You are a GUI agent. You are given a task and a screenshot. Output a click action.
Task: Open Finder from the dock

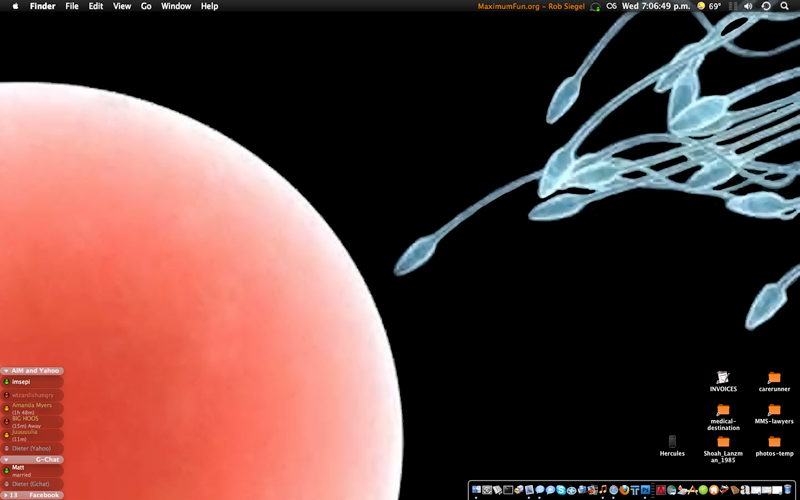pos(477,490)
